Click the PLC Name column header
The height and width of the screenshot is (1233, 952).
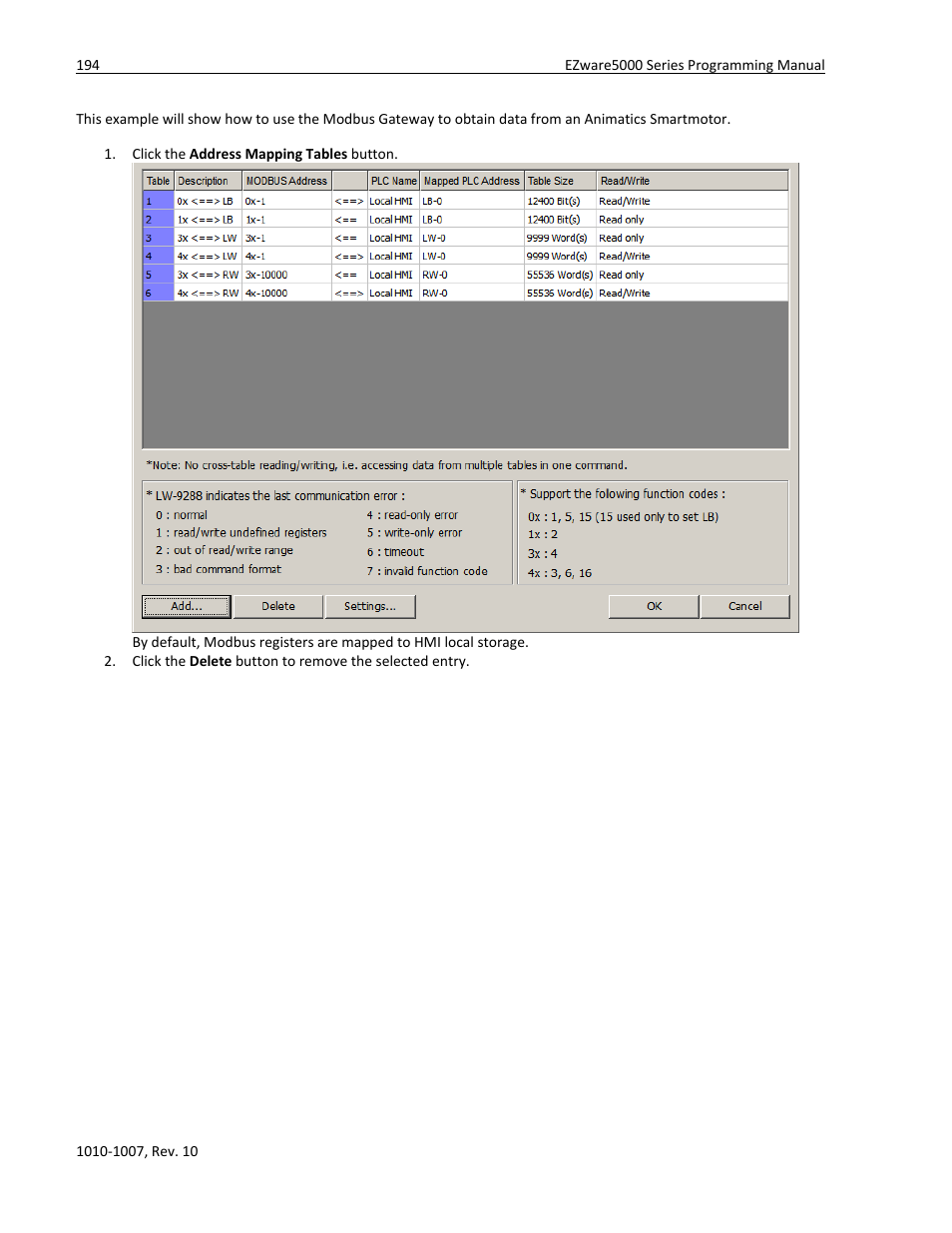coord(393,181)
